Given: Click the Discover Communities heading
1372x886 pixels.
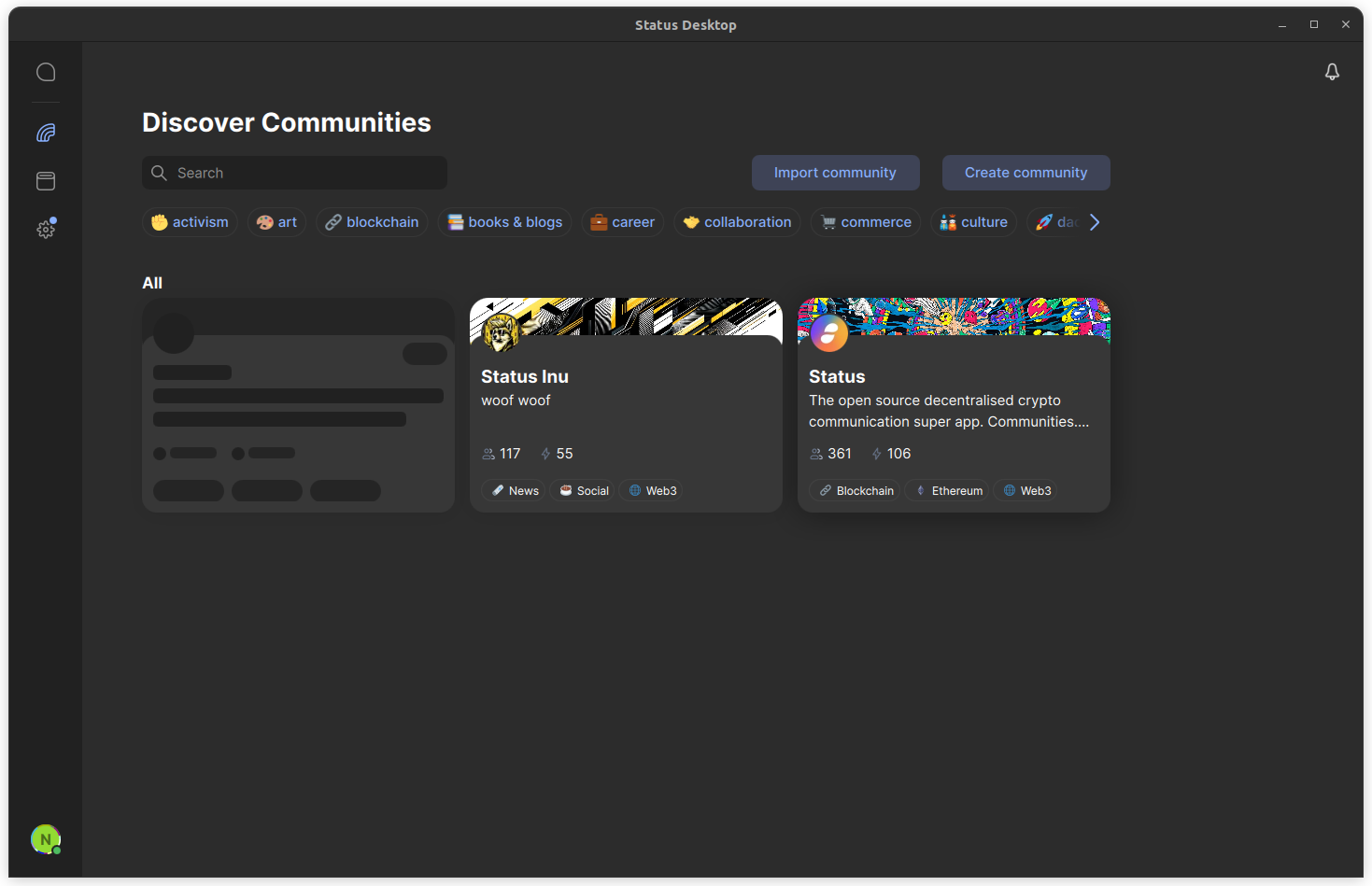Looking at the screenshot, I should point(287,122).
